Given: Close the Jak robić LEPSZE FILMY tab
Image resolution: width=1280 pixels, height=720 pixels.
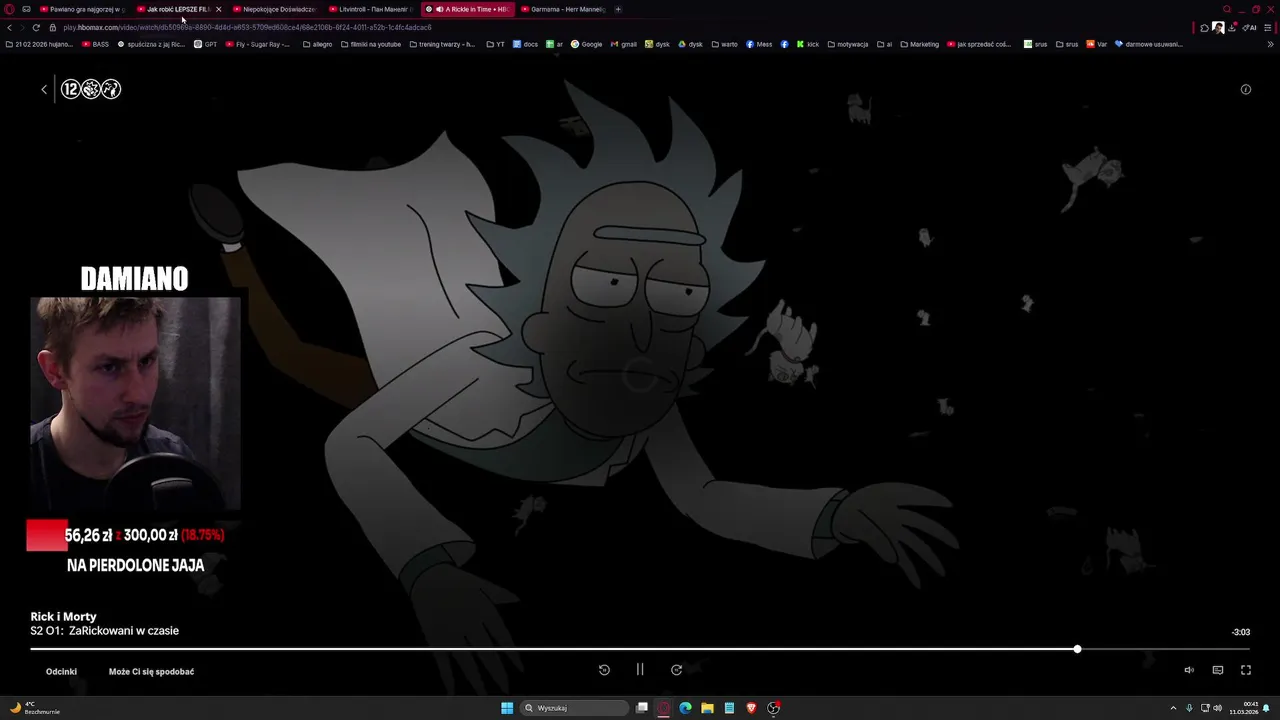Looking at the screenshot, I should 218,9.
